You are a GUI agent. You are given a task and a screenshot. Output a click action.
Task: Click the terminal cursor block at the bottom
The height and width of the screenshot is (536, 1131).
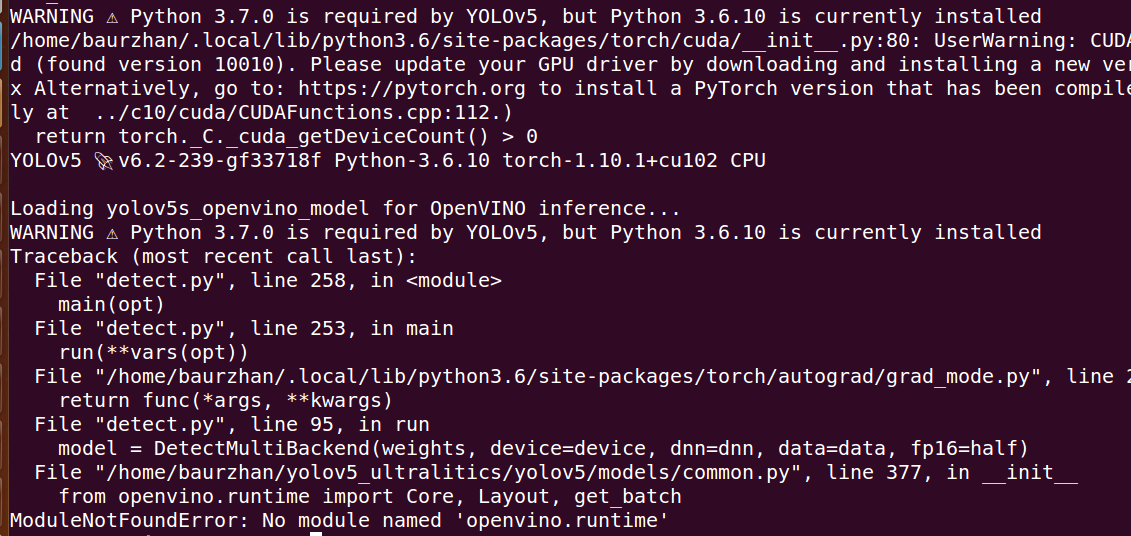pyautogui.click(x=316, y=535)
